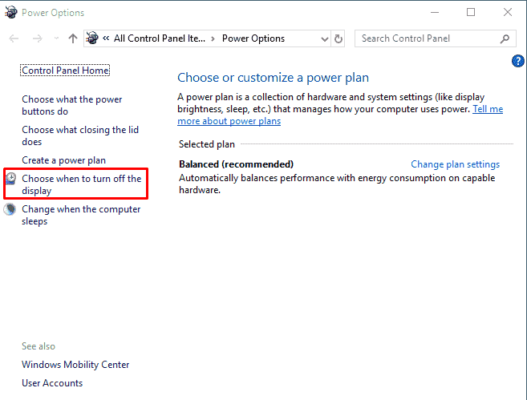Go to Control Panel Home
This screenshot has width=527, height=400.
click(65, 70)
